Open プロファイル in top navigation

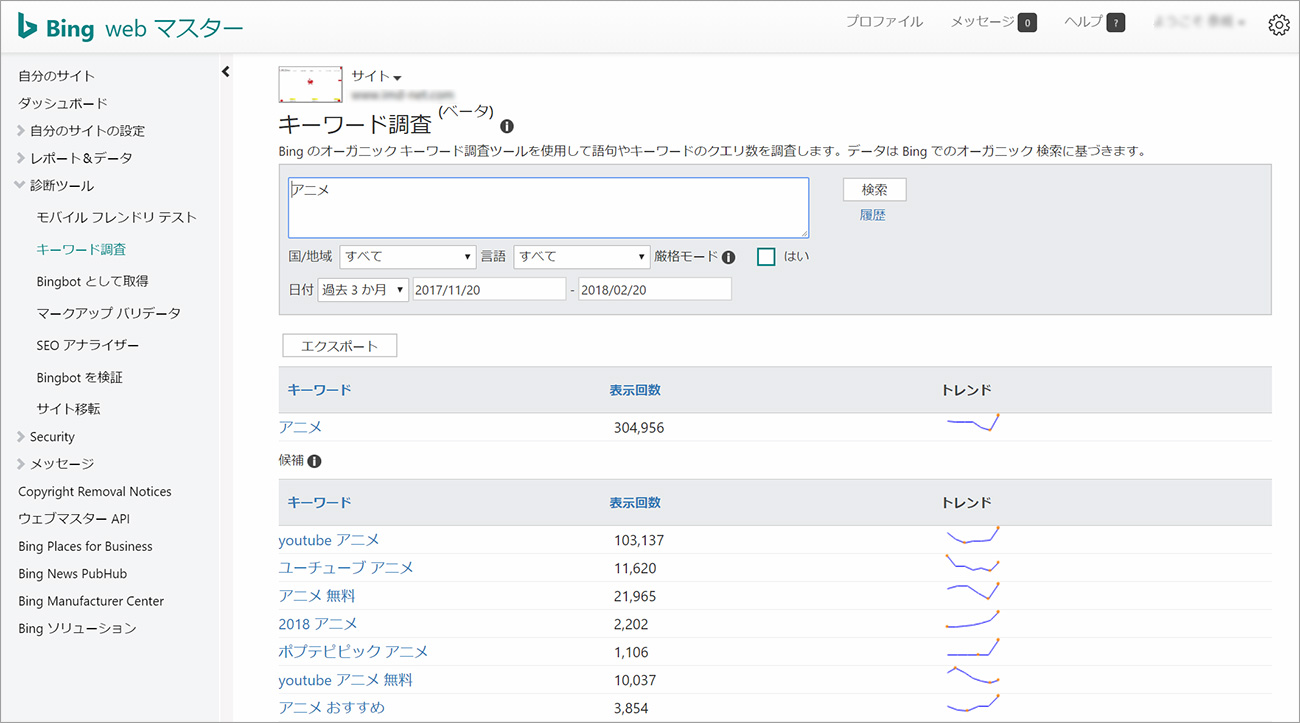tap(884, 22)
